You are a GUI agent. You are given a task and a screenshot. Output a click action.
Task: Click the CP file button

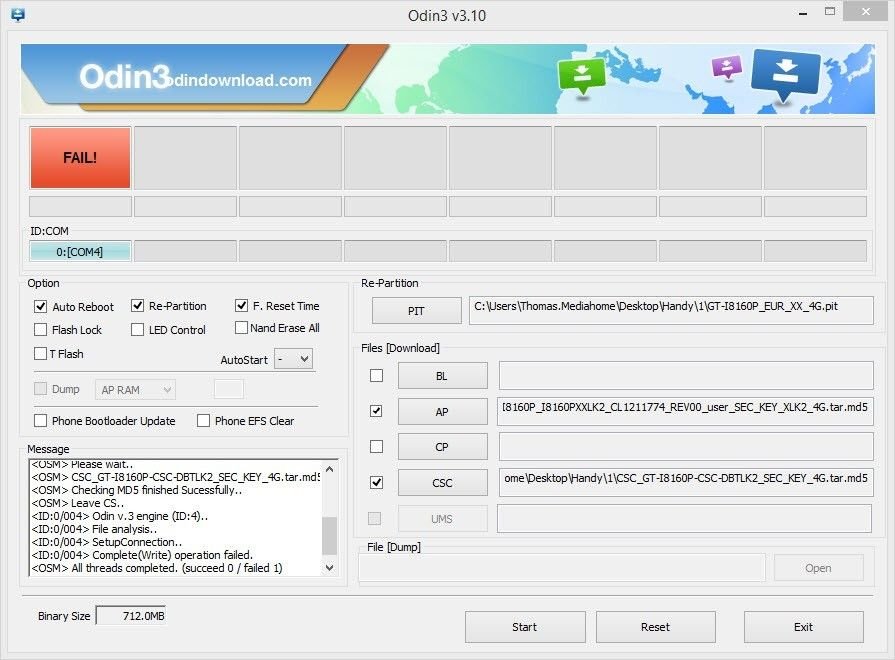pyautogui.click(x=442, y=446)
